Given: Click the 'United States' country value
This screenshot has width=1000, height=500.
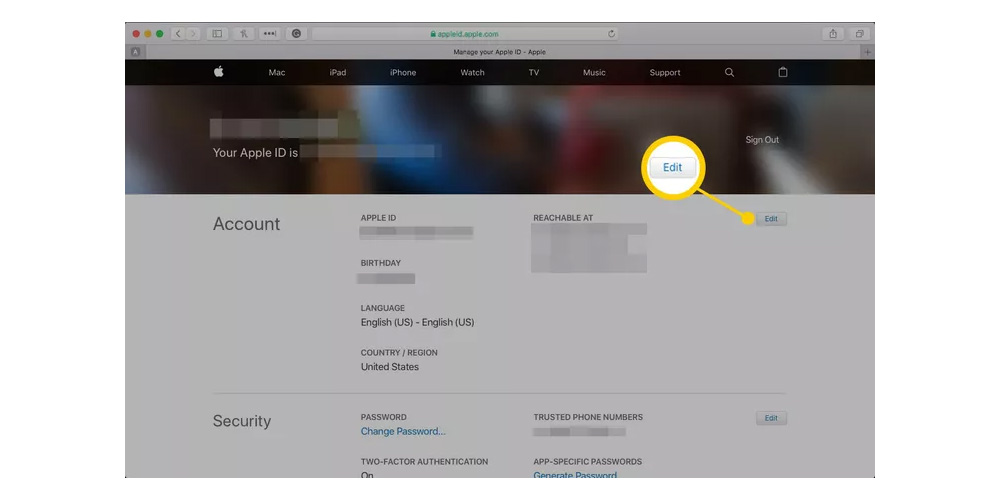Looking at the screenshot, I should 390,367.
